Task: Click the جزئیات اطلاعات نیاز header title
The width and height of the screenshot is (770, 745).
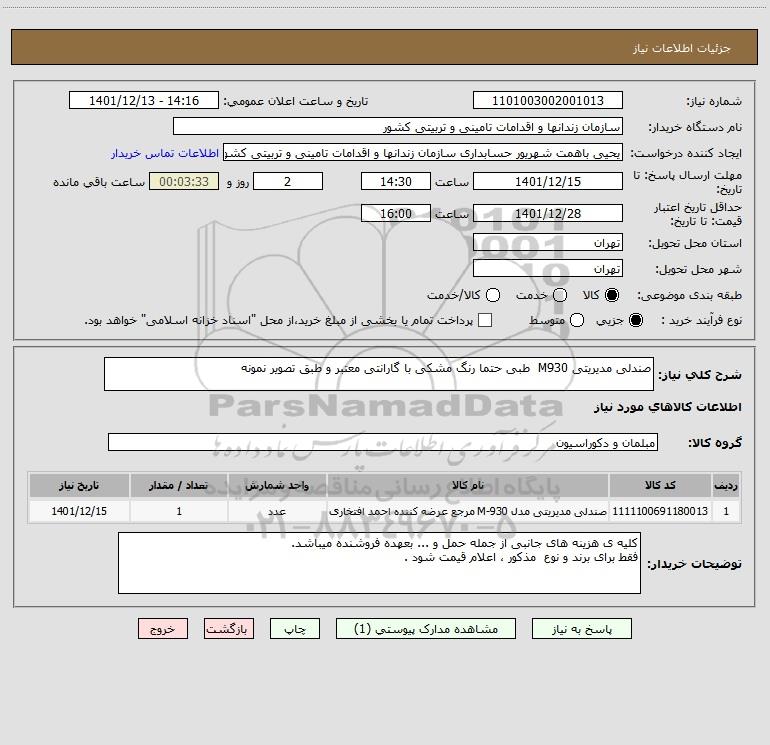Action: coord(682,48)
